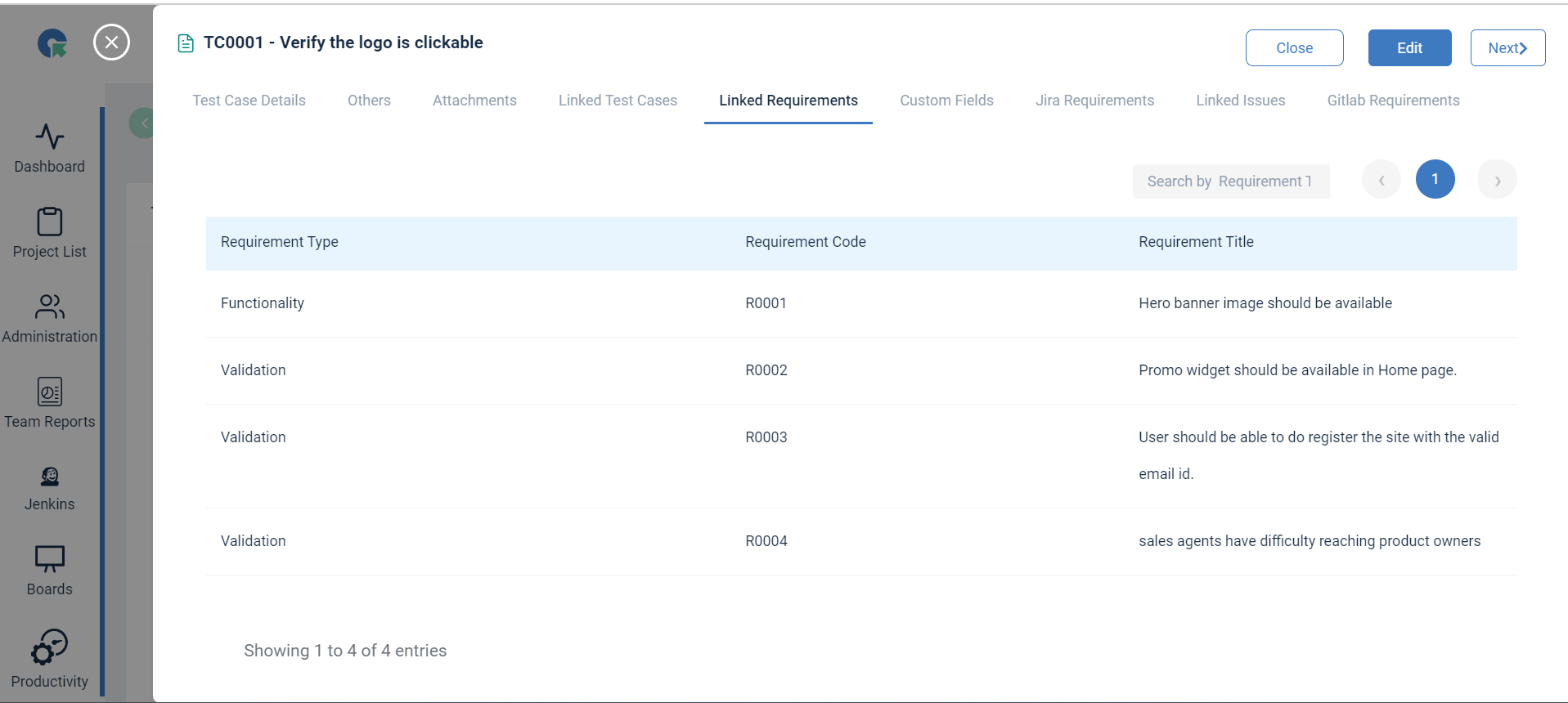Switch to the Attachments tab
Screen dimensions: 1568x703
[x=474, y=101]
